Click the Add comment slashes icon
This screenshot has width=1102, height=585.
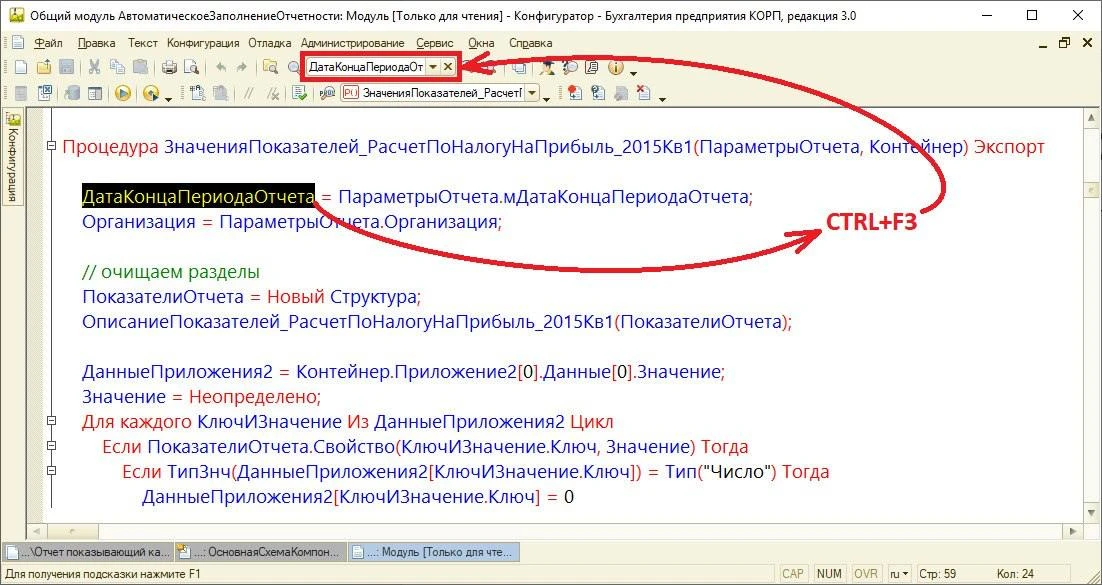tap(248, 94)
